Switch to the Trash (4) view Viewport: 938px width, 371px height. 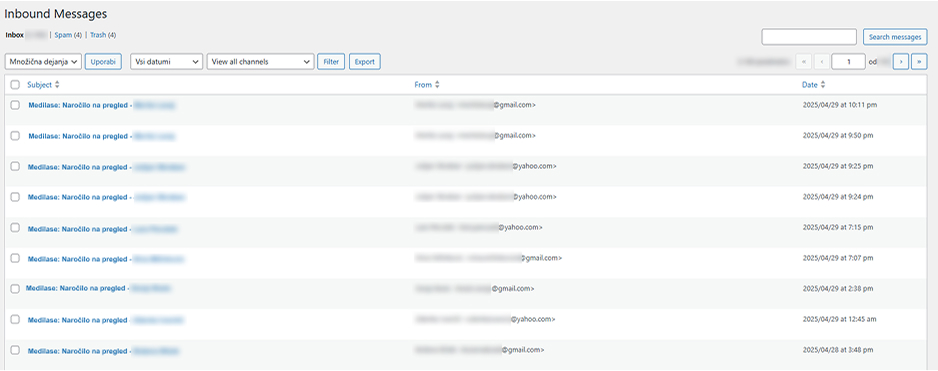[x=103, y=35]
